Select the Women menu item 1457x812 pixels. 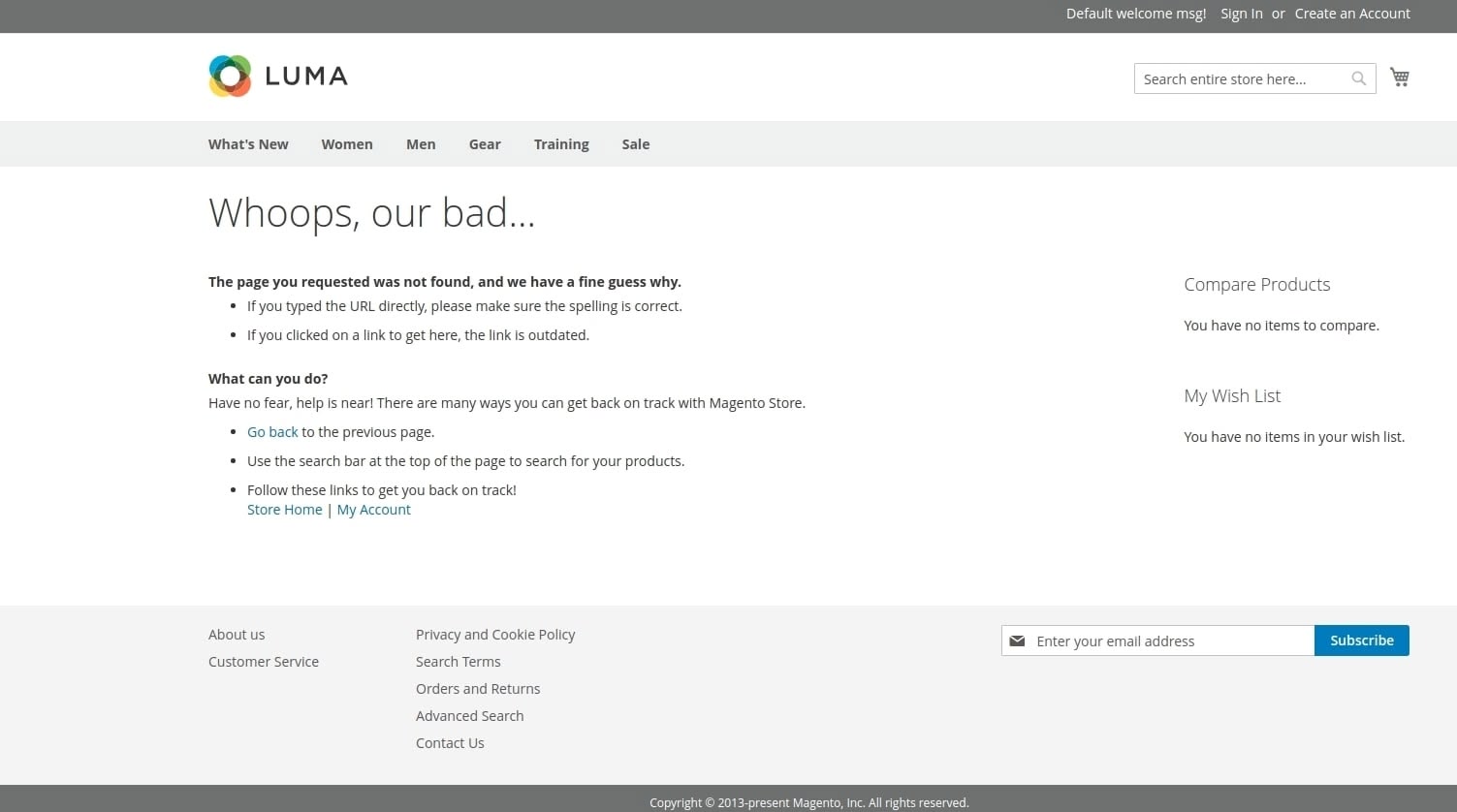(x=347, y=144)
